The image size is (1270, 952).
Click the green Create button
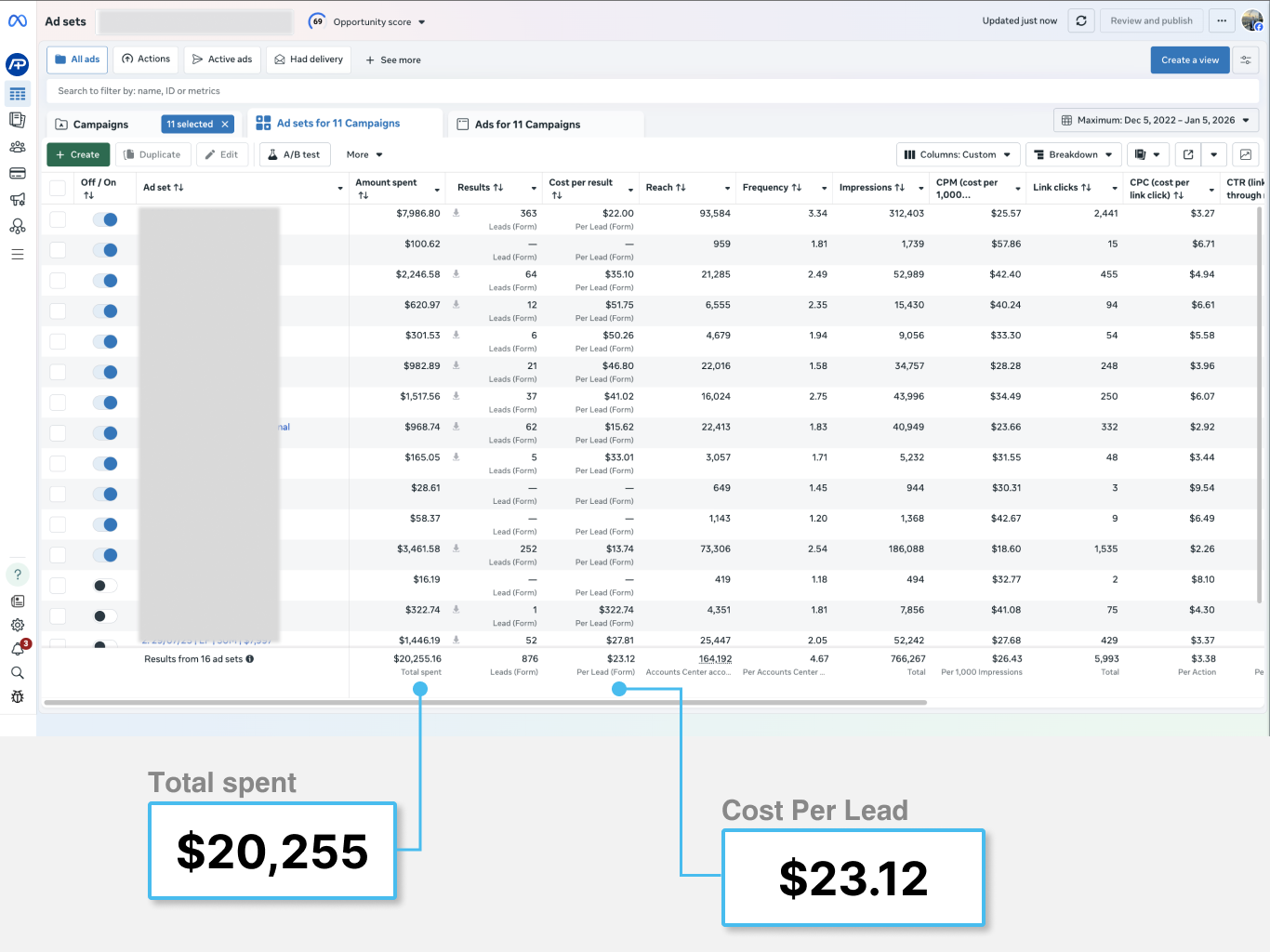click(78, 154)
